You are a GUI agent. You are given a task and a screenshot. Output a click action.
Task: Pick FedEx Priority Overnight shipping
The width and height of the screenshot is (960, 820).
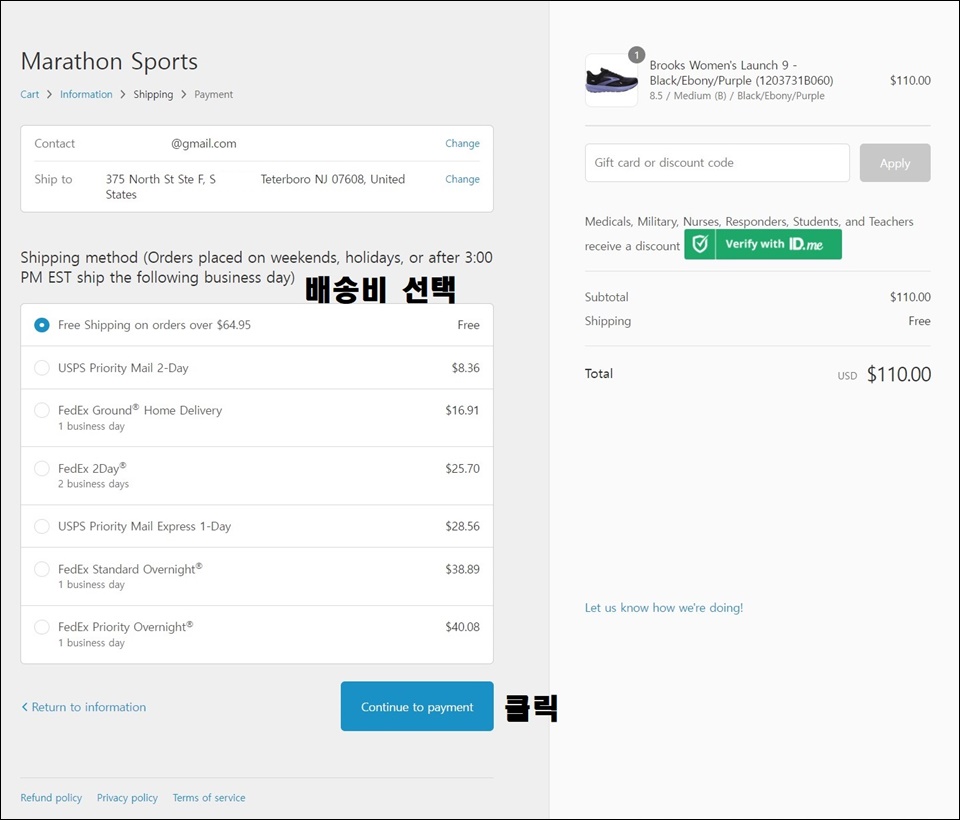42,627
